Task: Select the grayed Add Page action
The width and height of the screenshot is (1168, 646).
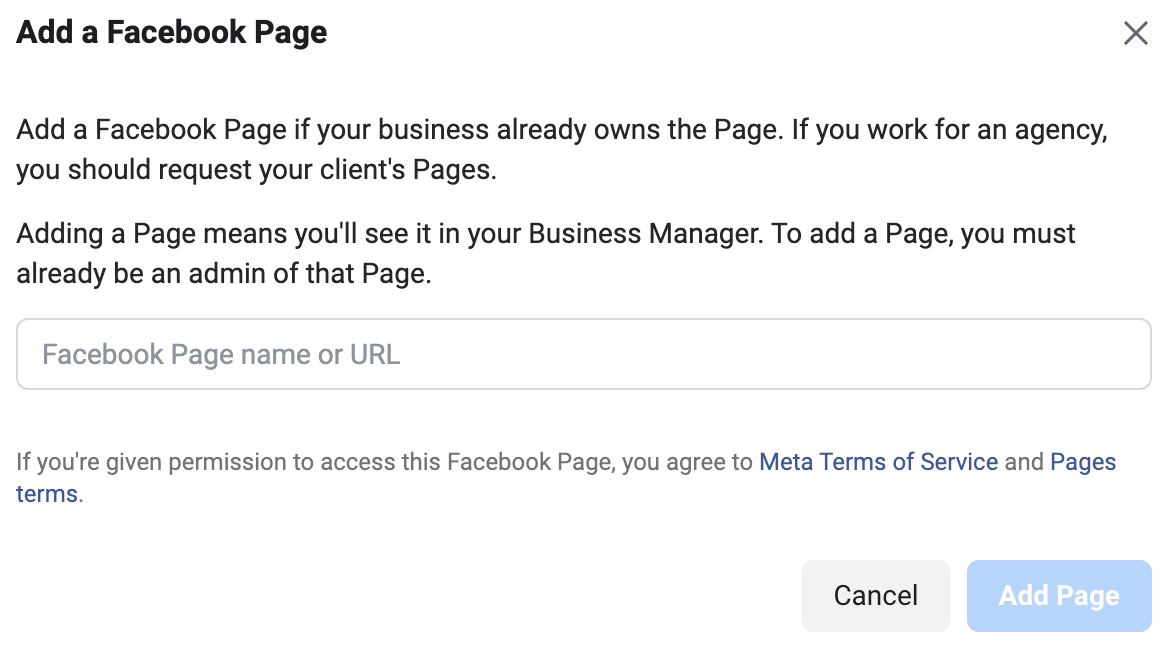Action: tap(1059, 595)
